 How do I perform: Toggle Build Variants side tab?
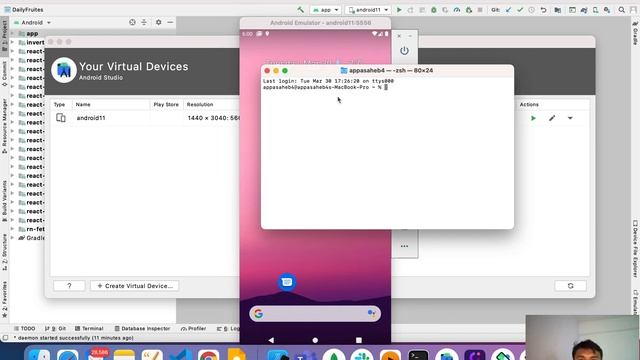(x=4, y=202)
